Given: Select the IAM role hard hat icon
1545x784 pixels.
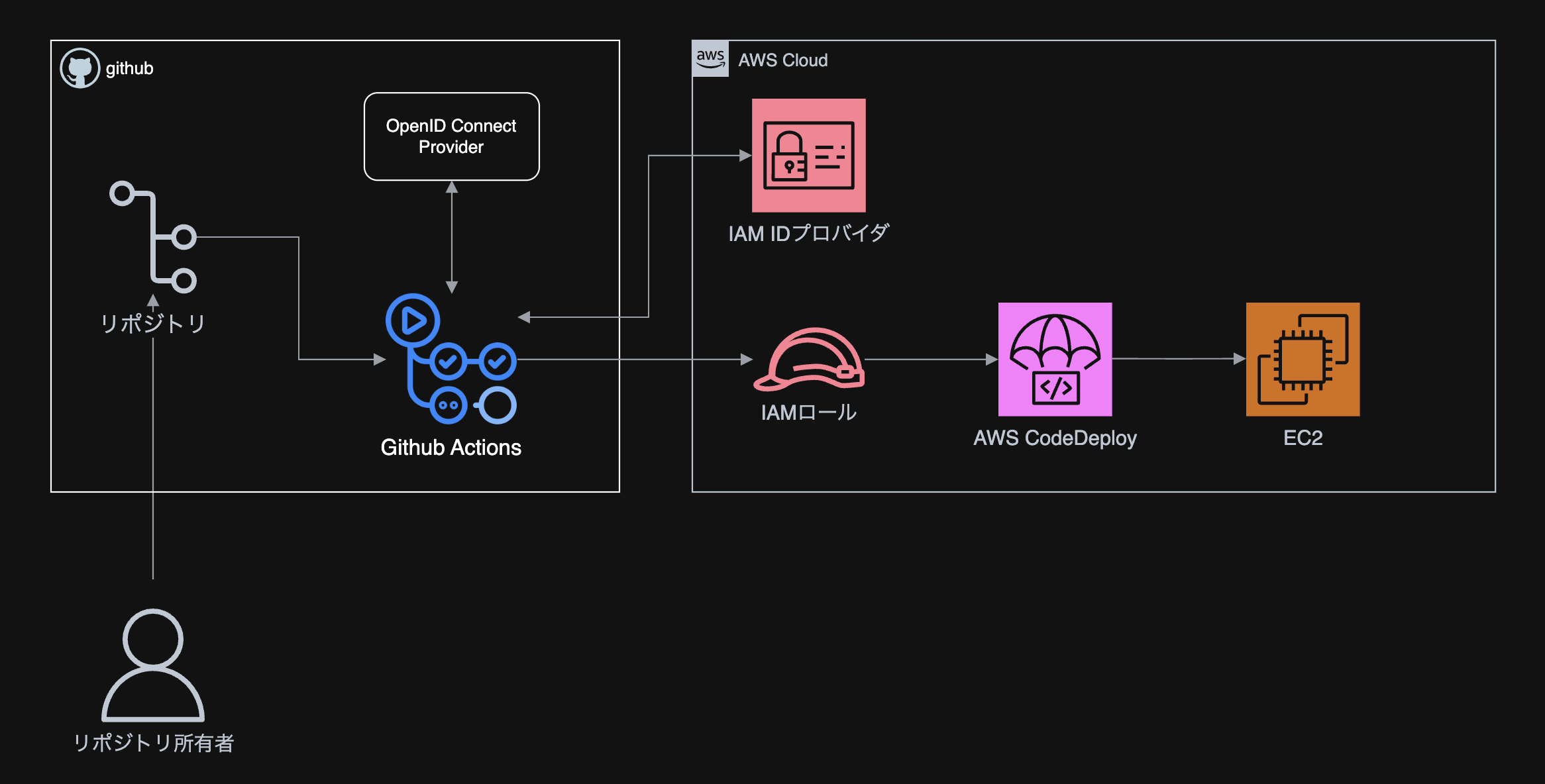Looking at the screenshot, I should tap(808, 360).
